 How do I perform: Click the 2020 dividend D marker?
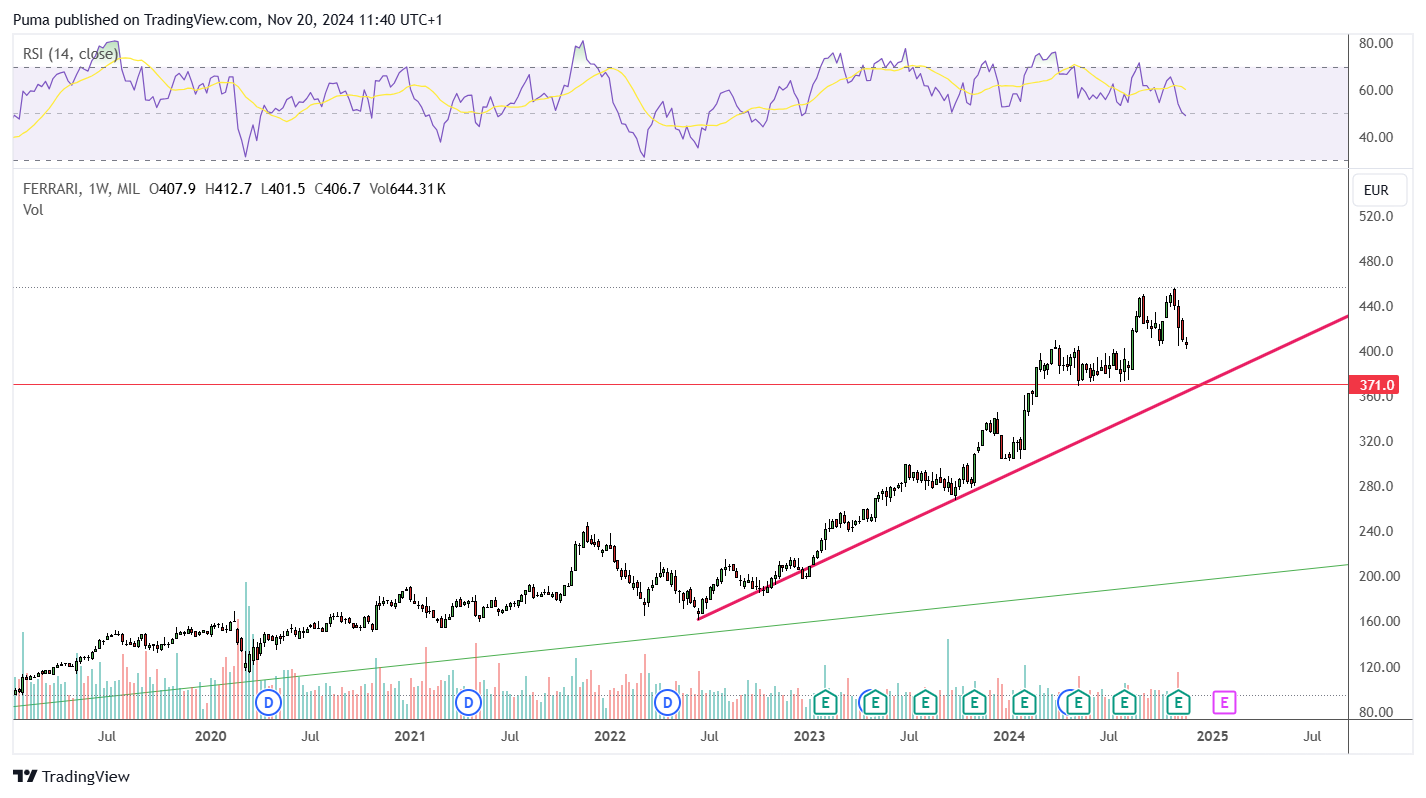[x=268, y=703]
